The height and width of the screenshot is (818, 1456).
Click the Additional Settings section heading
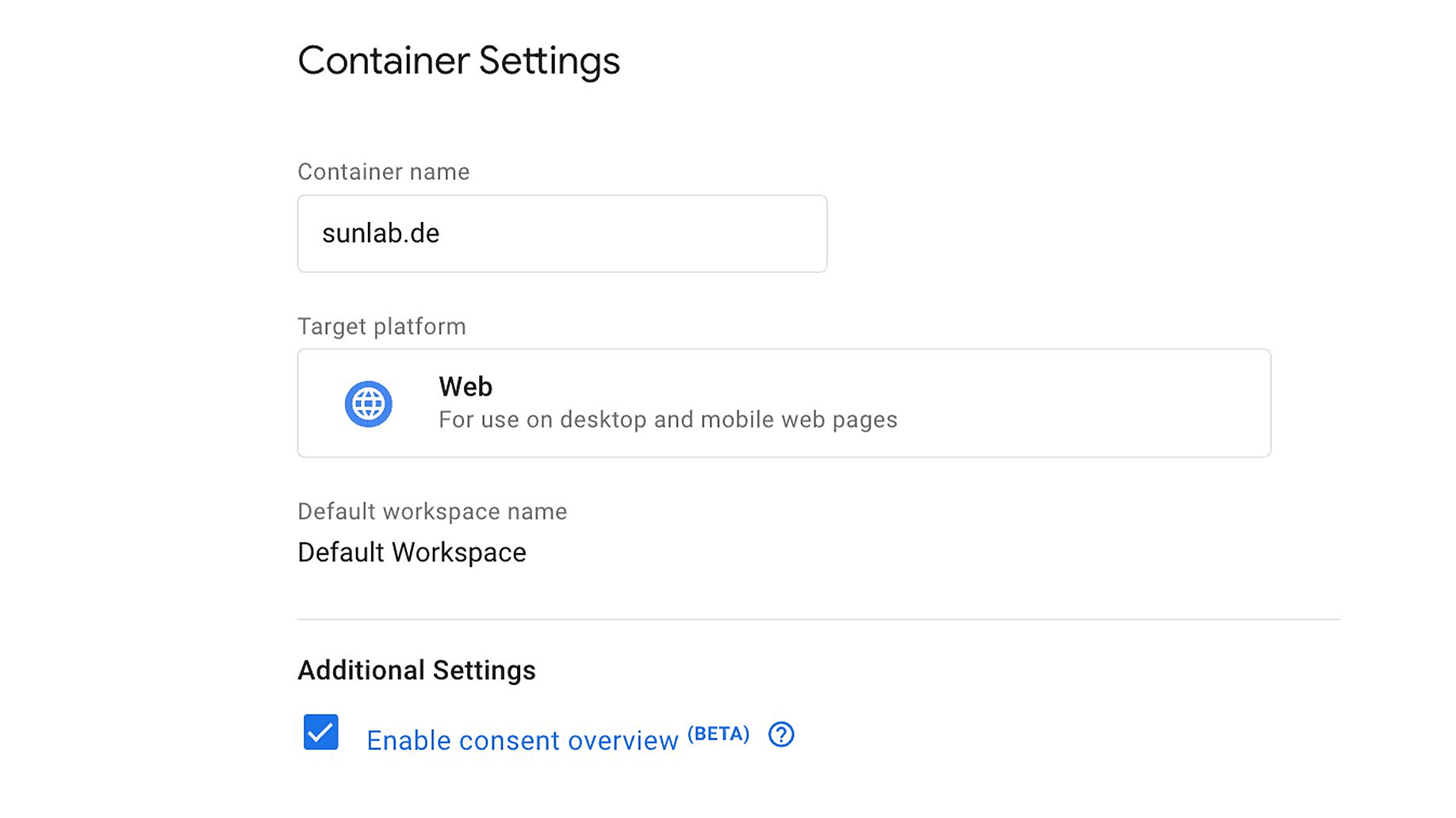click(x=416, y=671)
